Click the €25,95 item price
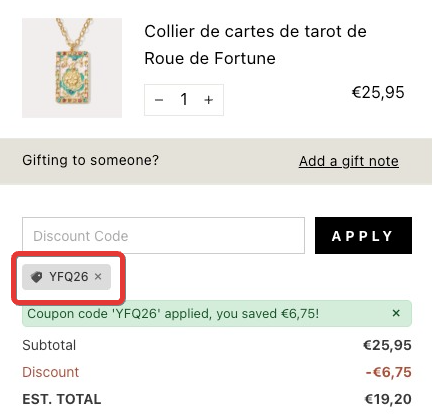 coord(378,92)
